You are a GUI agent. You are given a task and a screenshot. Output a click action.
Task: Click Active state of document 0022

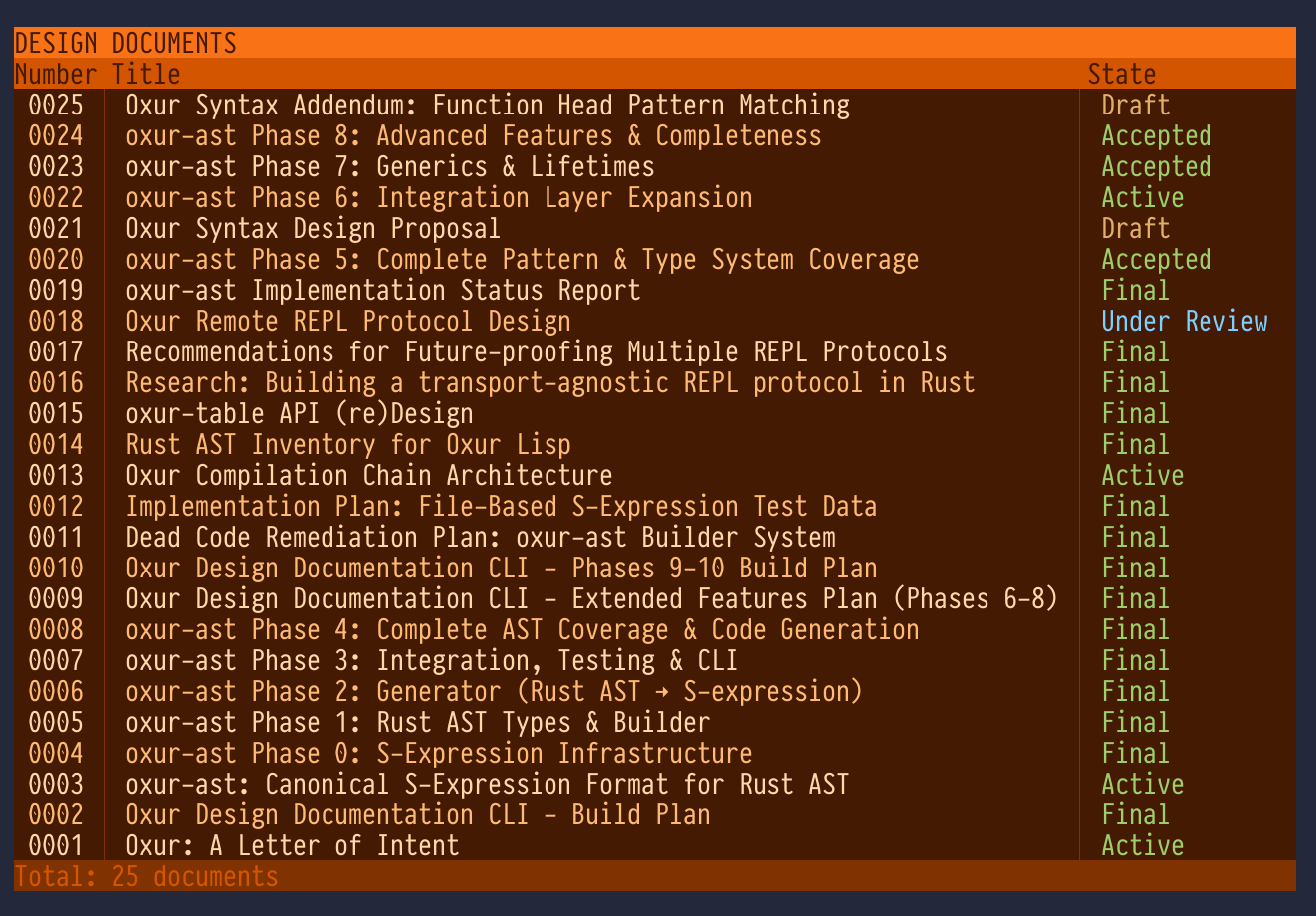pyautogui.click(x=1142, y=197)
